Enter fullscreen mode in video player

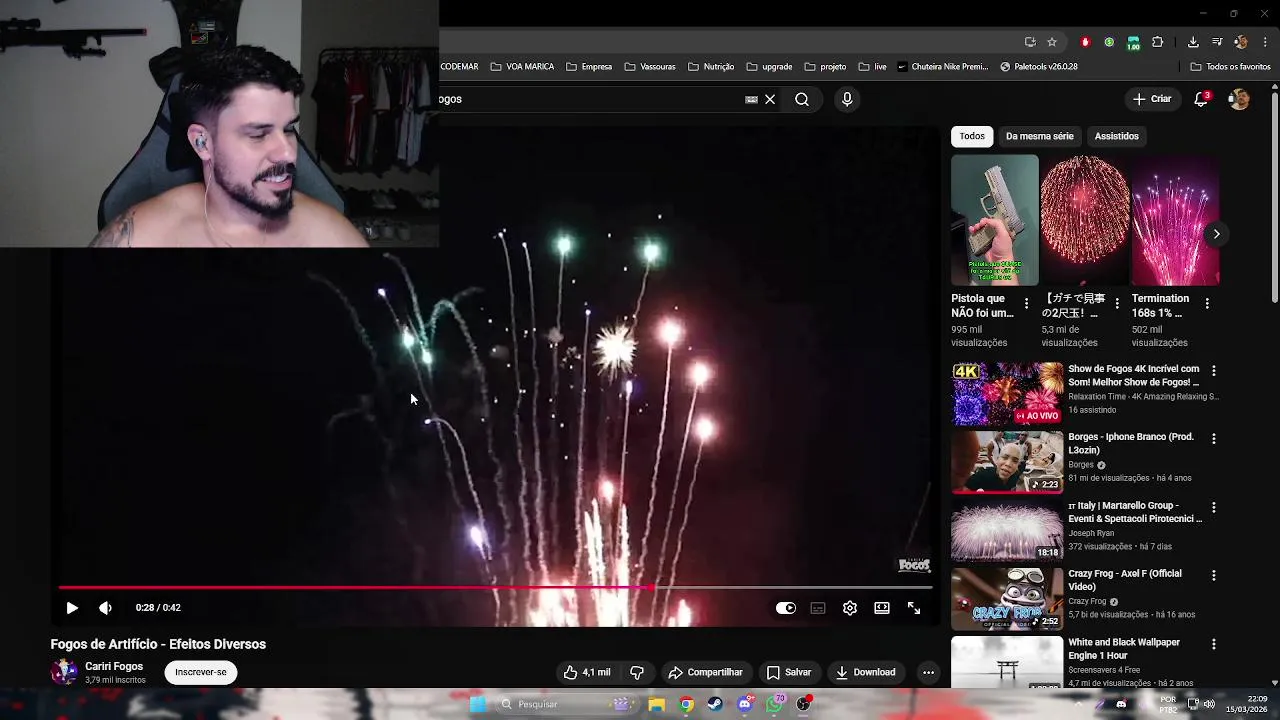914,608
